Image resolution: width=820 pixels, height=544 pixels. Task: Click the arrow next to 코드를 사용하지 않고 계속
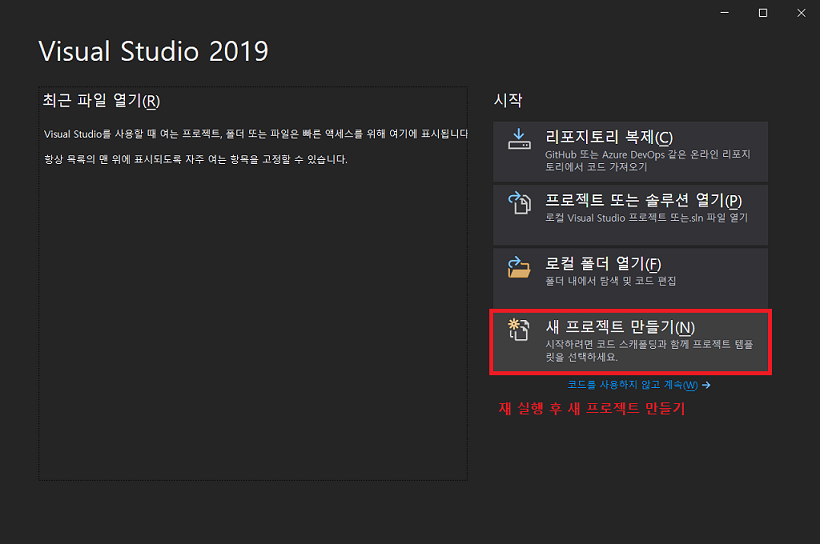tap(707, 385)
